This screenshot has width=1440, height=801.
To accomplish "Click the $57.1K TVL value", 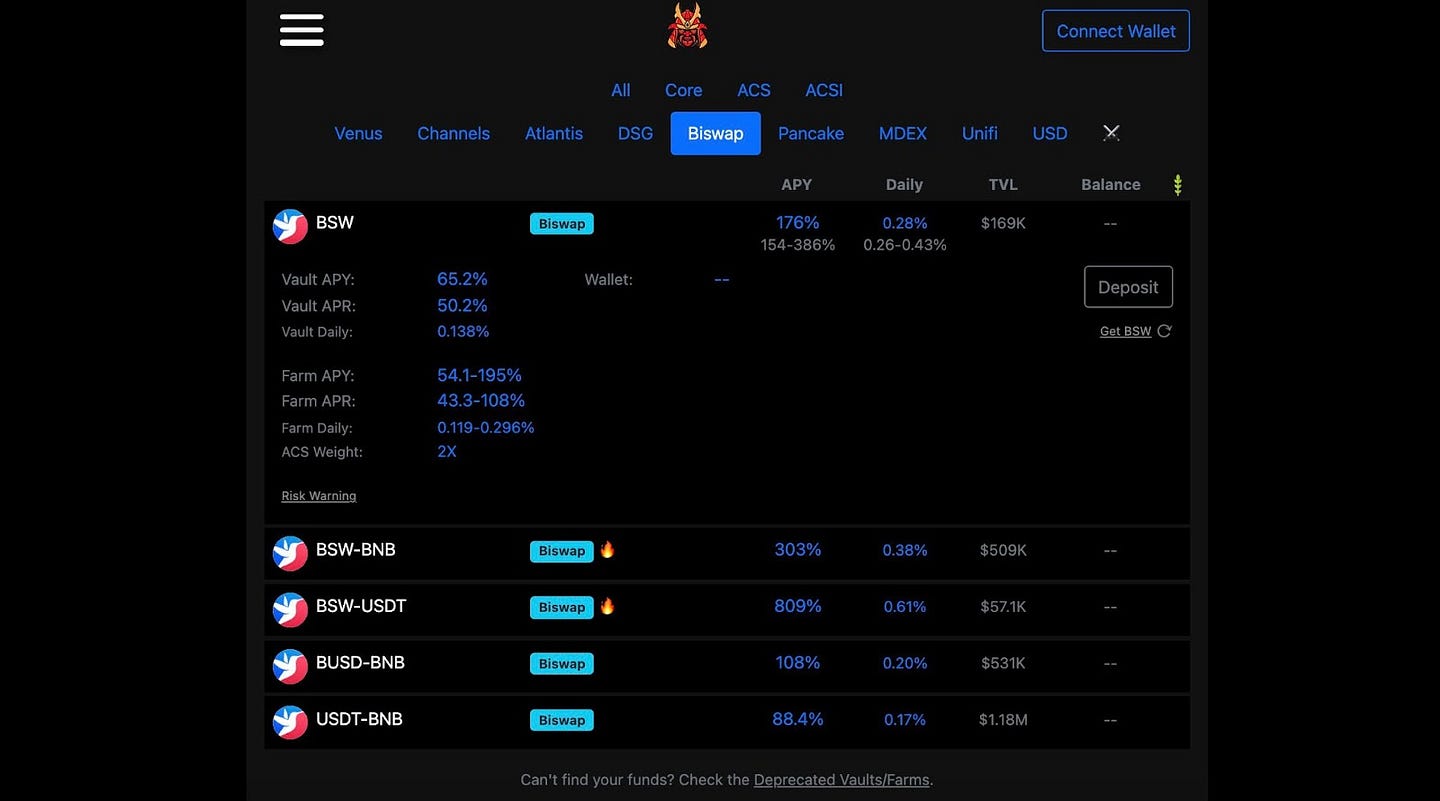I will [x=1003, y=607].
